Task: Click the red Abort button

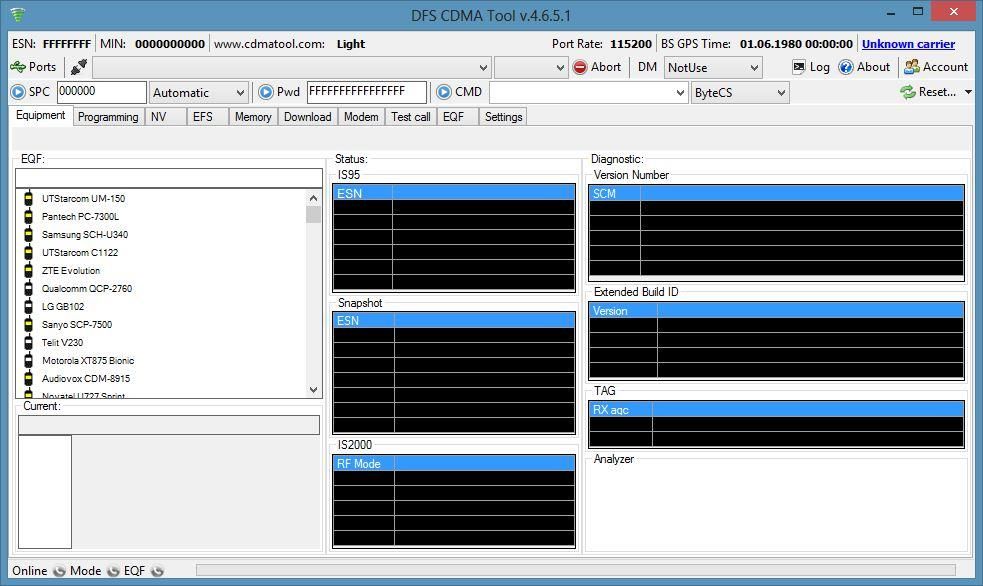Action: pos(596,67)
